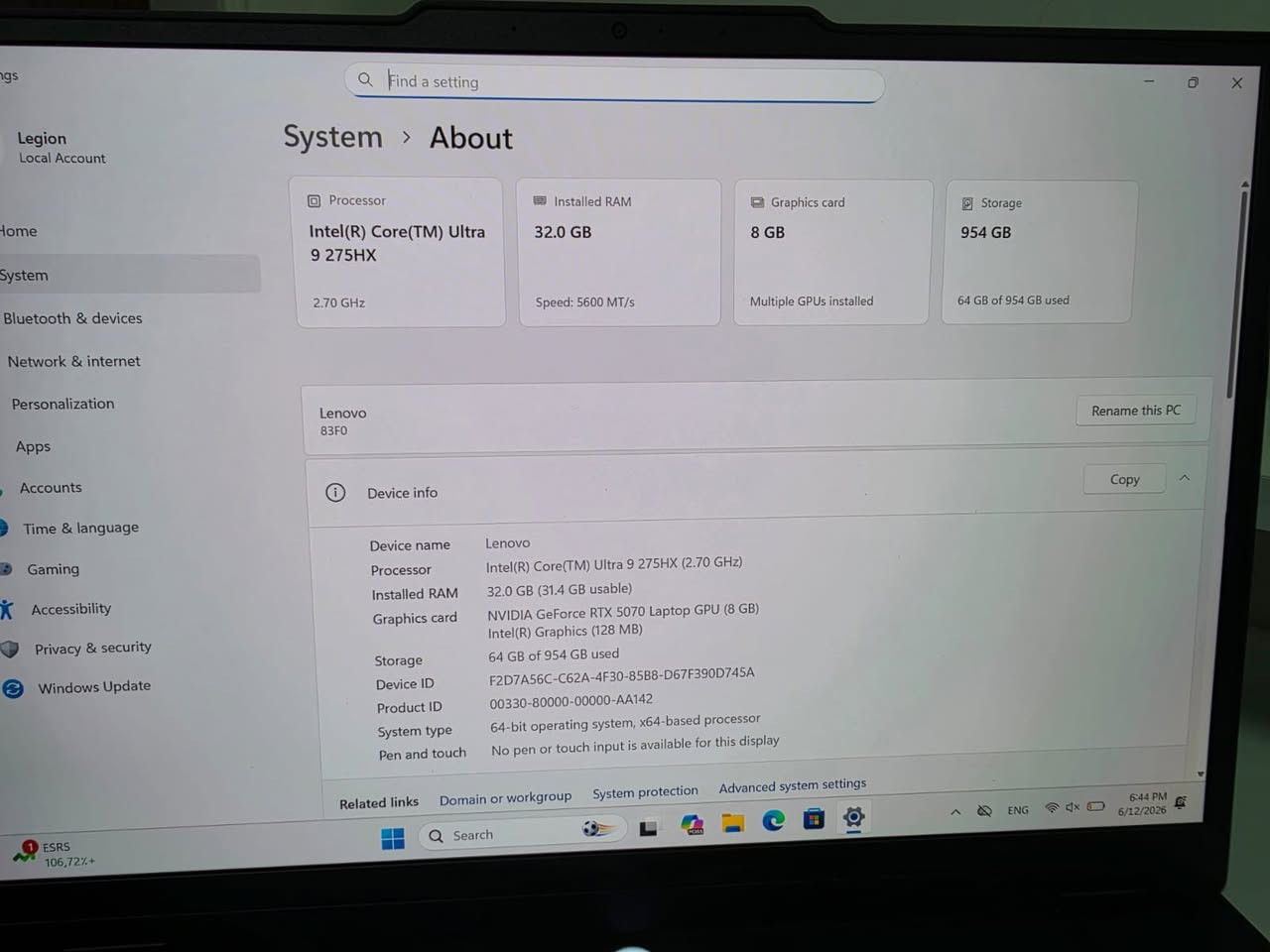Open Gaming settings
Viewport: 1270px width, 952px height.
coord(53,569)
